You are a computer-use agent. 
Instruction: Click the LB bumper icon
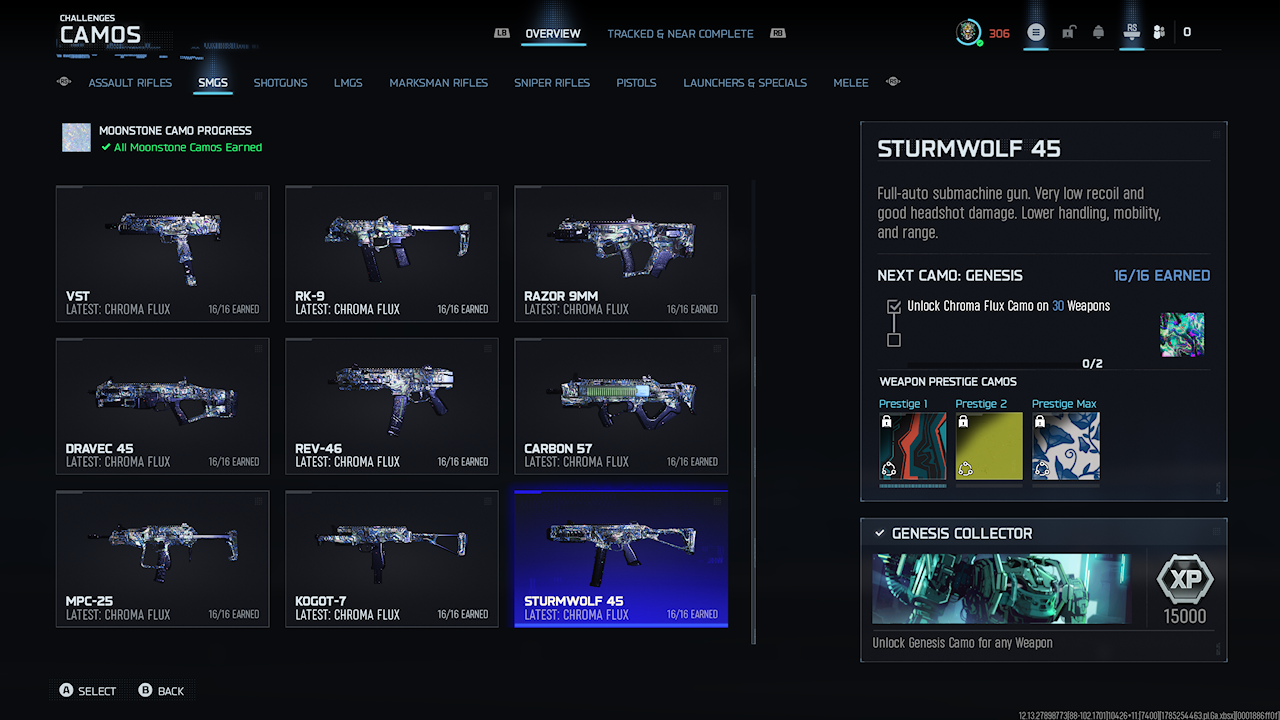[502, 33]
